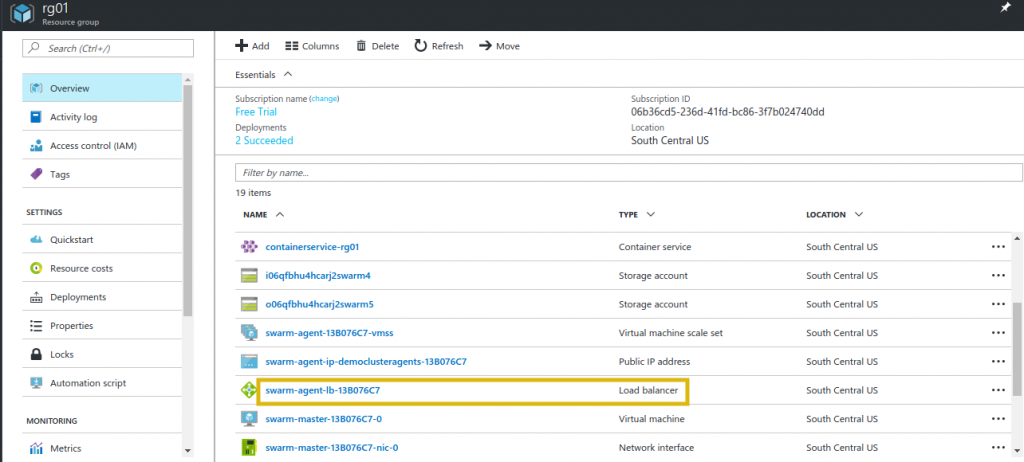Open Access control (IAM)
Image resolution: width=1024 pixels, height=462 pixels.
(x=102, y=146)
